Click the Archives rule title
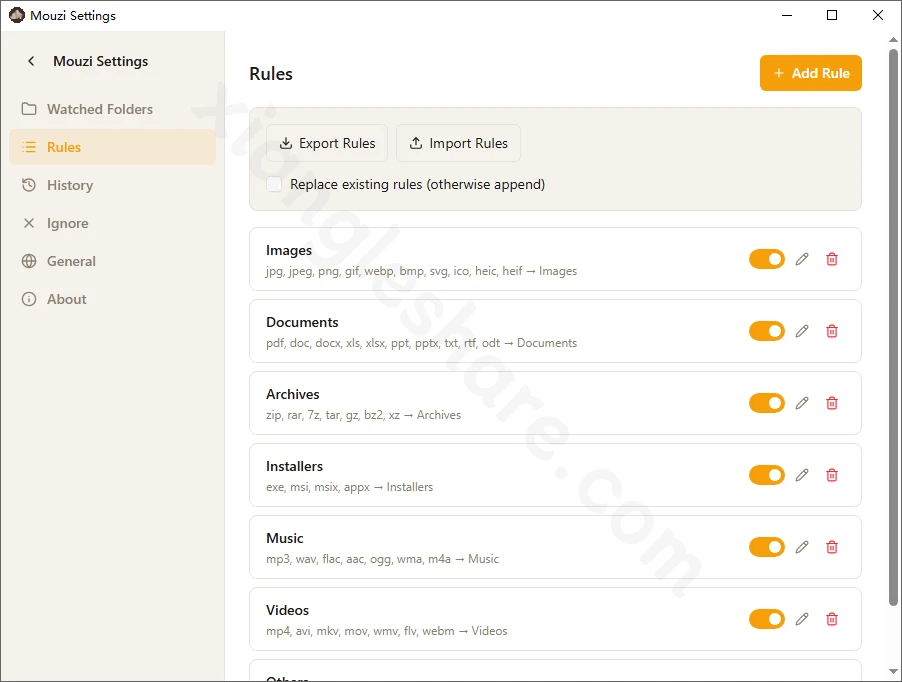Viewport: 902px width, 682px height. [292, 394]
